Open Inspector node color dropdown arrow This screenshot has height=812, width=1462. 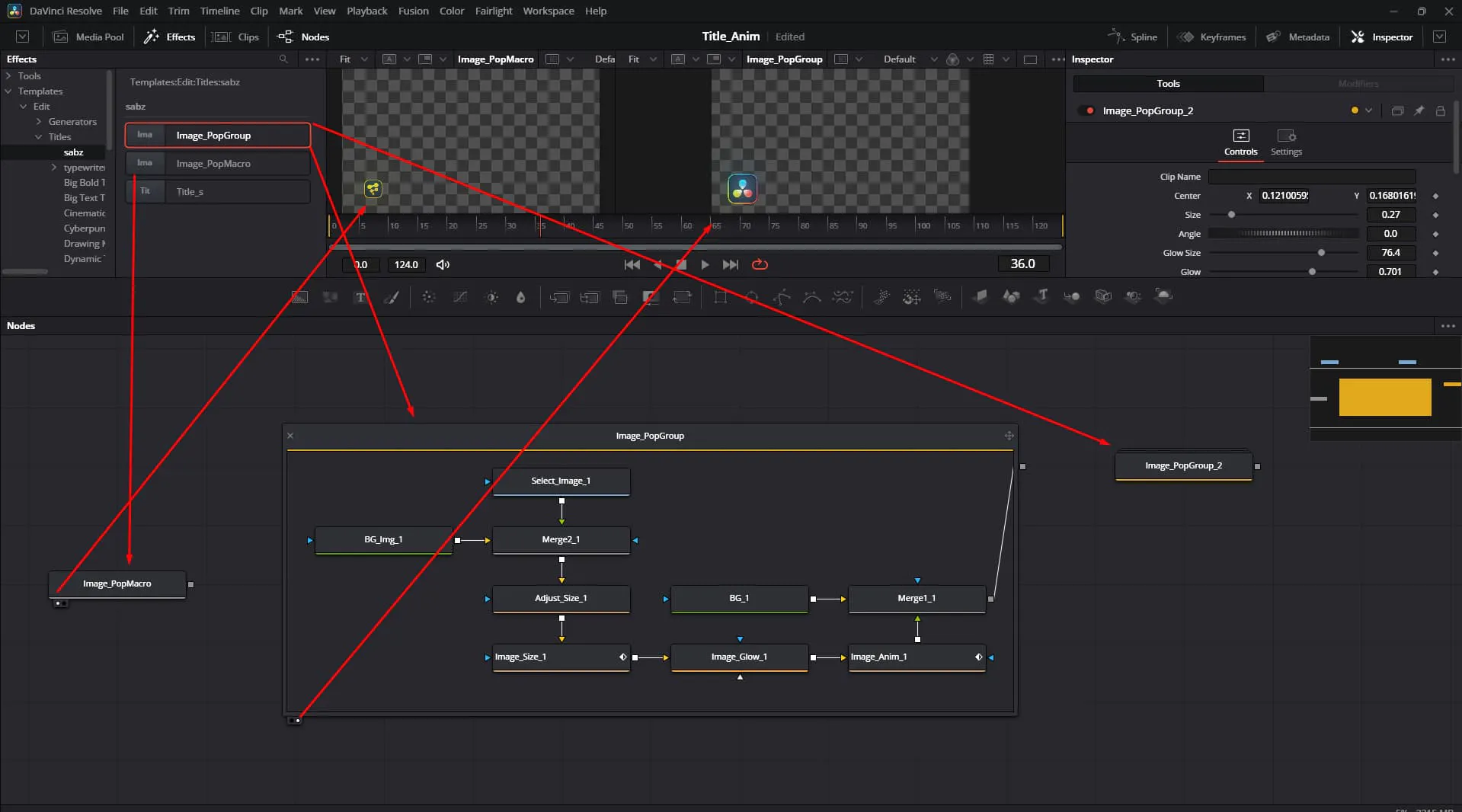pos(1368,110)
